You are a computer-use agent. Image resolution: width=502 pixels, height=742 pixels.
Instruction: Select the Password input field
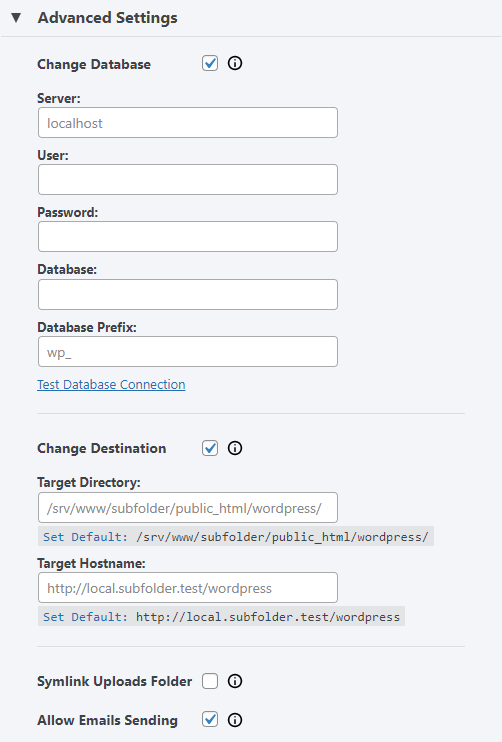pos(188,237)
